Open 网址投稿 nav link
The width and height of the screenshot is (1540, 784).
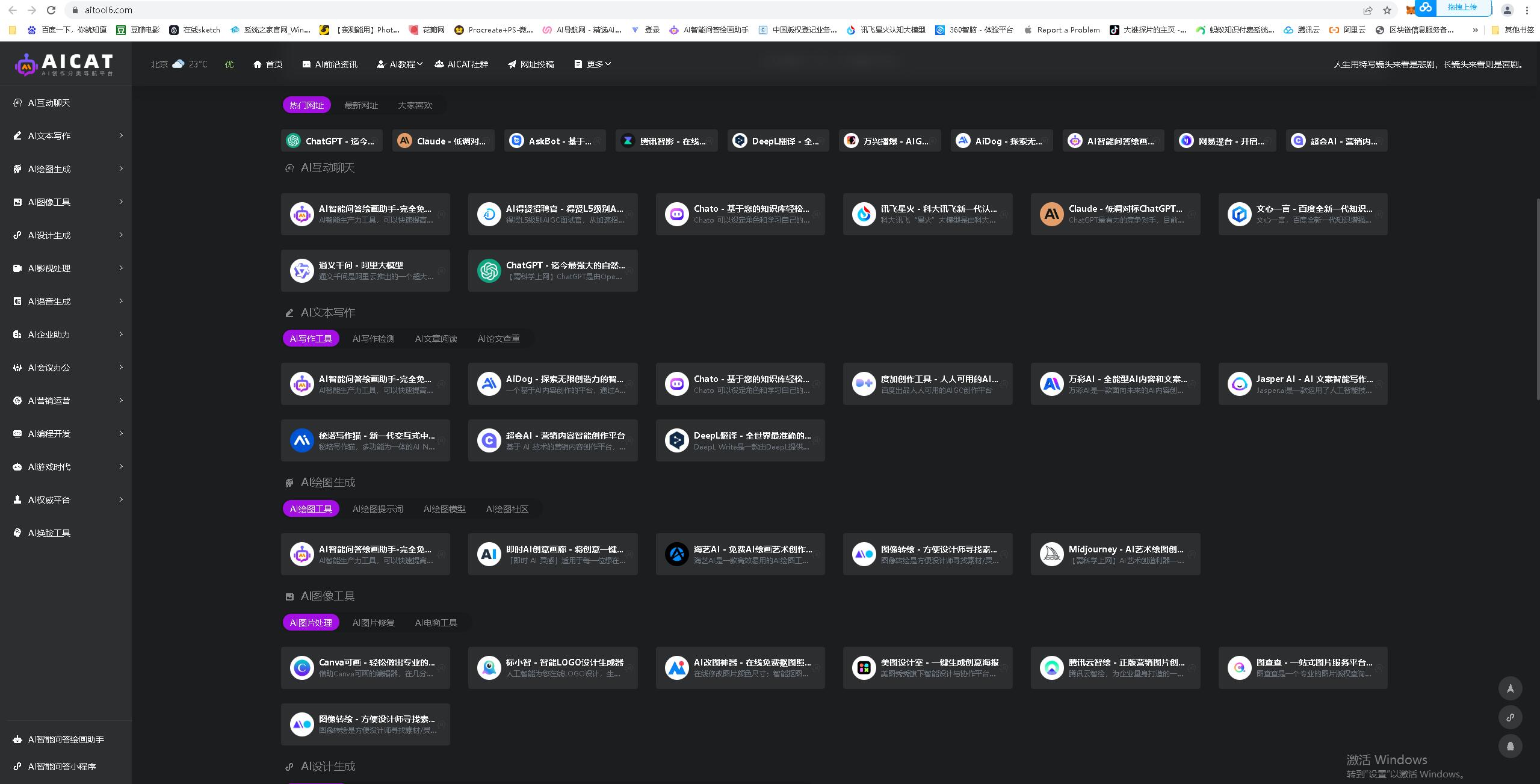tap(531, 64)
